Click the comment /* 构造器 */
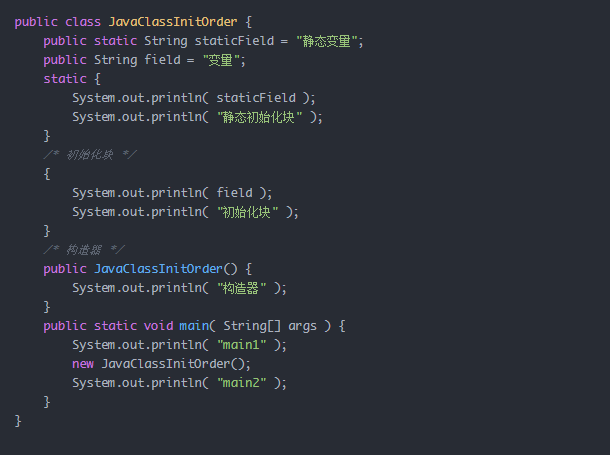This screenshot has height=455, width=610. [84, 250]
